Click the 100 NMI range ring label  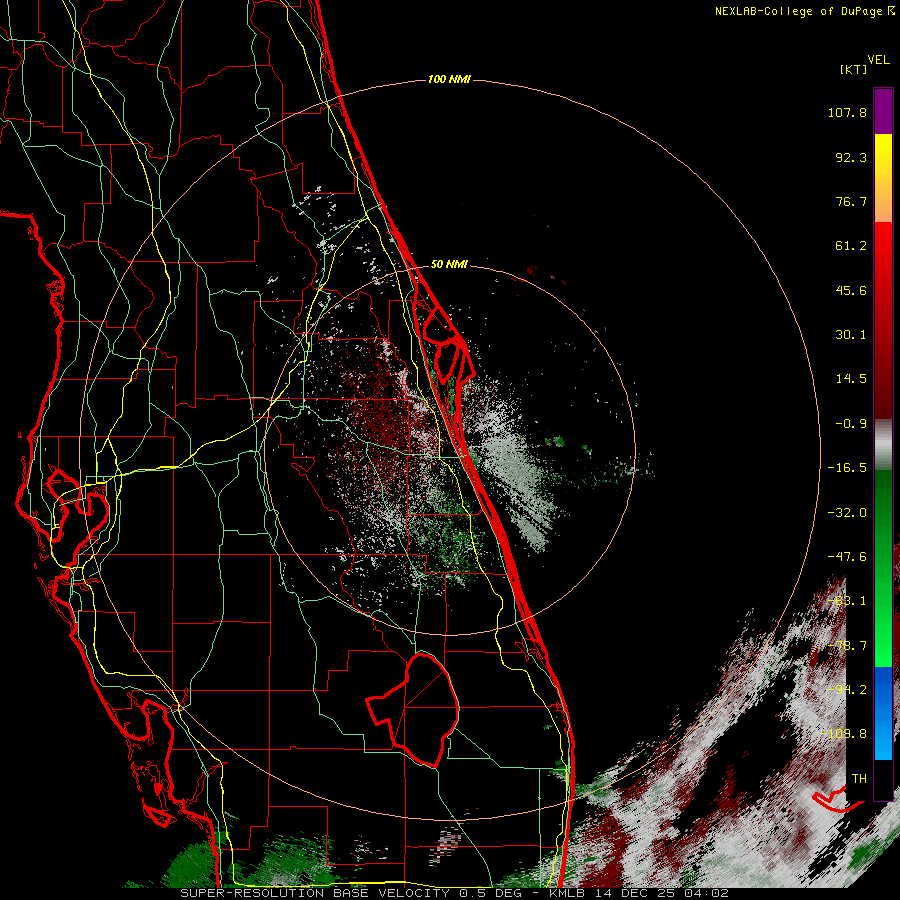(449, 79)
